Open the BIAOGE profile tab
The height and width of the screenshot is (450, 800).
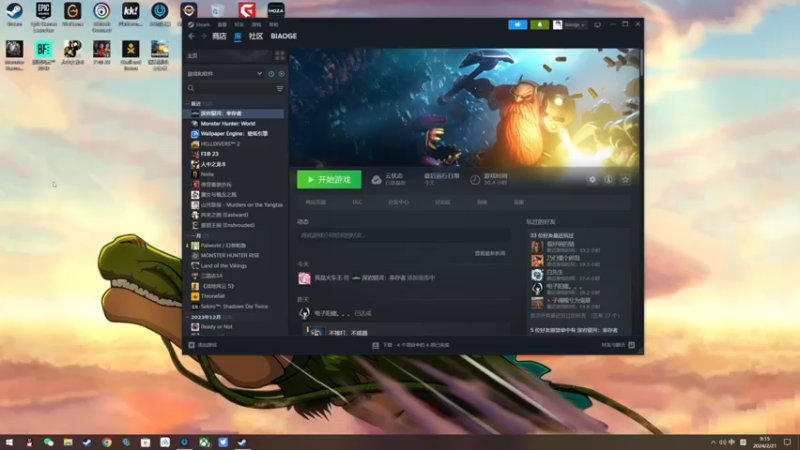pos(284,36)
